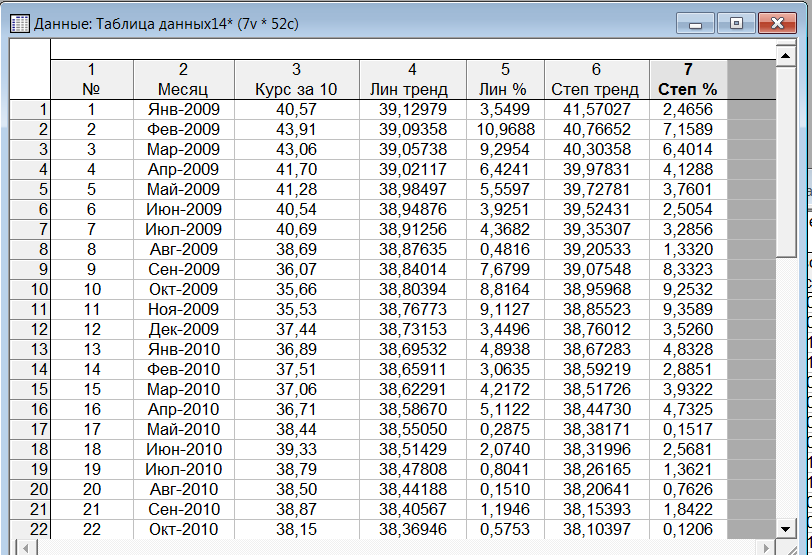Image resolution: width=812 pixels, height=555 pixels.
Task: Click Лин % value 0,1510
Action: [x=505, y=490]
